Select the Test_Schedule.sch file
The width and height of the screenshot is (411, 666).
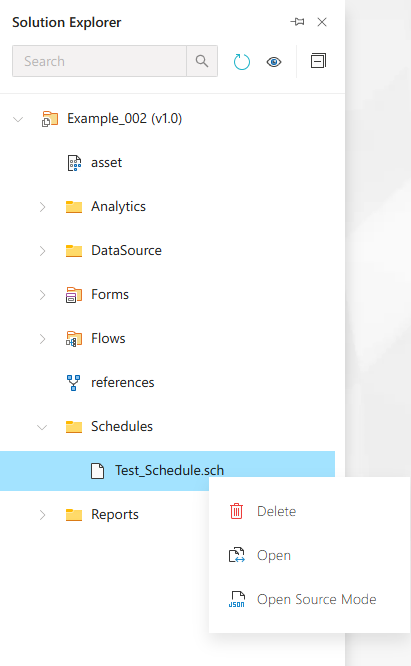(x=167, y=471)
